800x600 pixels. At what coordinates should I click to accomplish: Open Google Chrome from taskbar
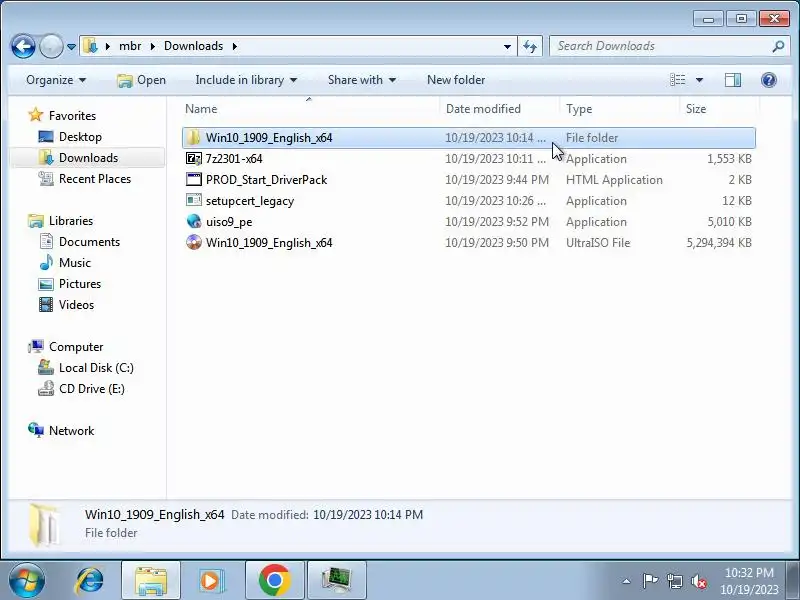coord(274,581)
